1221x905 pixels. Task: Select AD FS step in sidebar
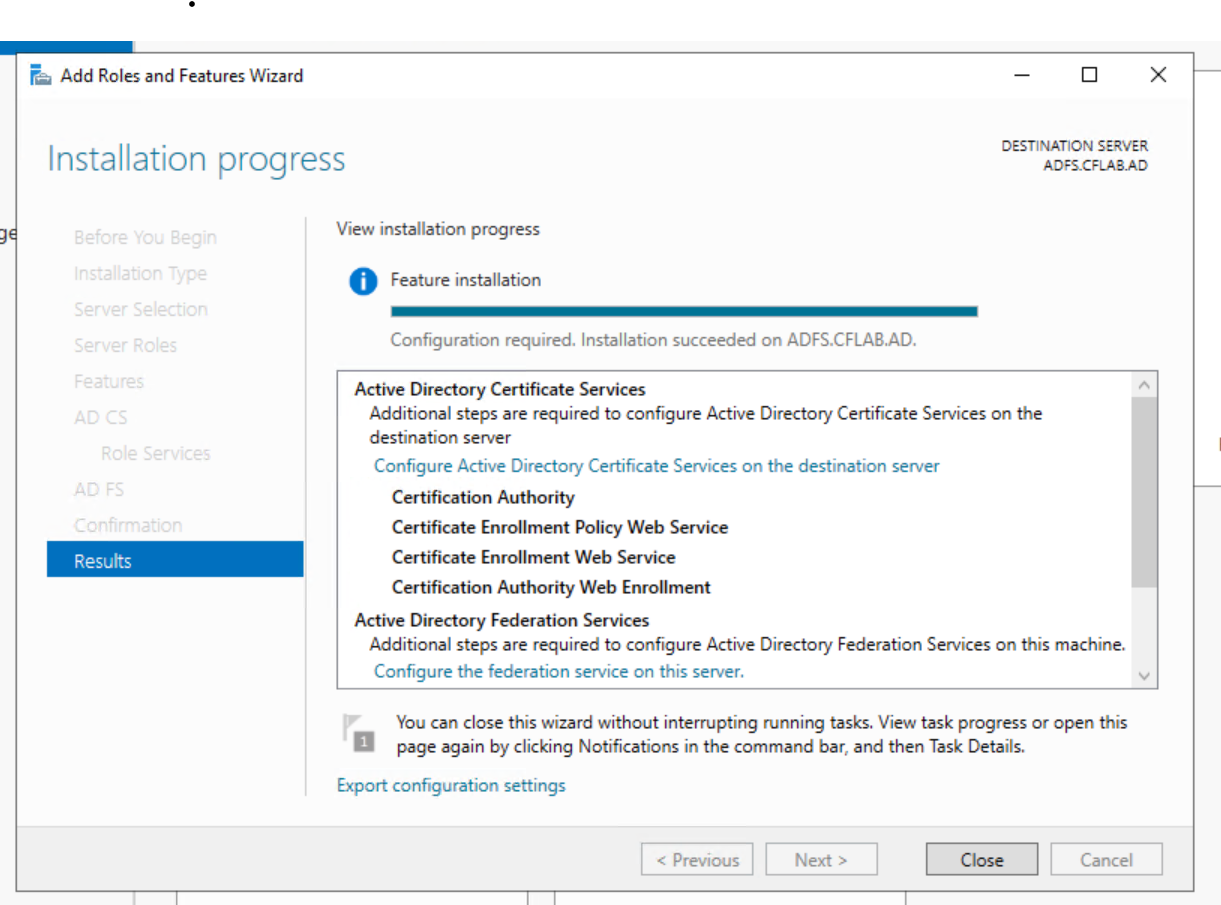click(99, 489)
